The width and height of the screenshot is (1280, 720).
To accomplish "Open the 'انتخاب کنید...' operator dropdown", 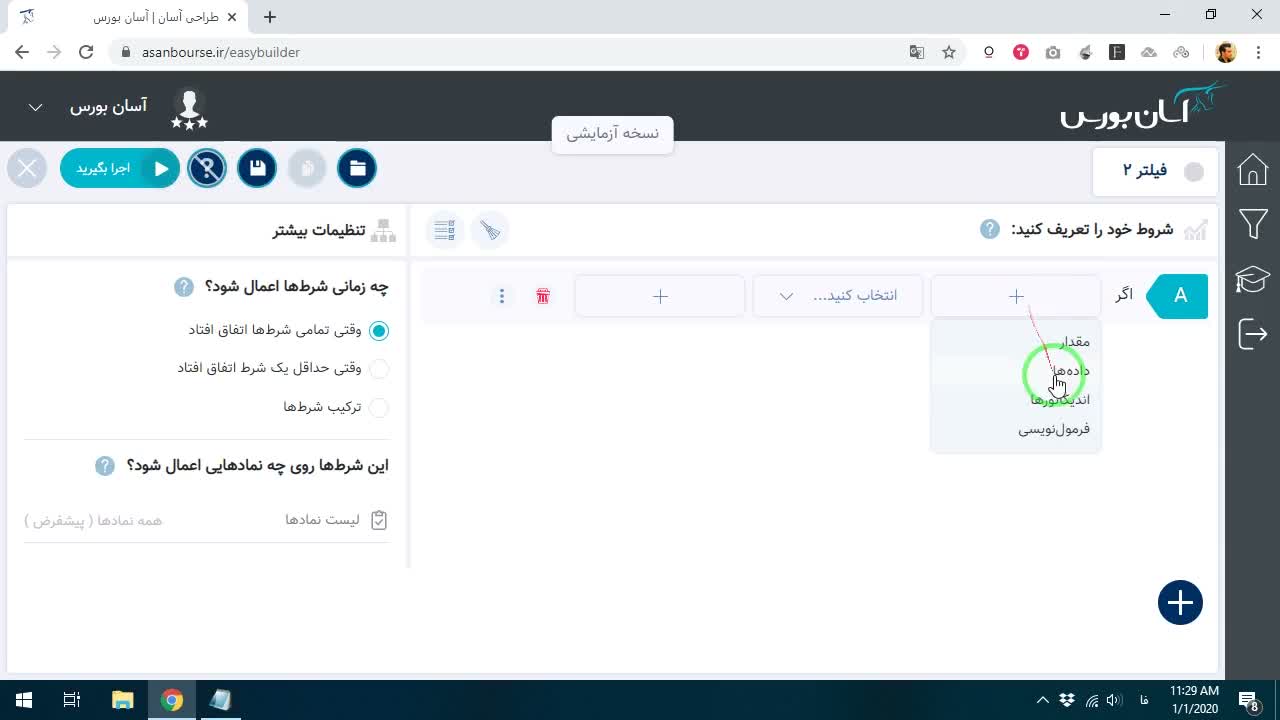I will click(x=838, y=296).
